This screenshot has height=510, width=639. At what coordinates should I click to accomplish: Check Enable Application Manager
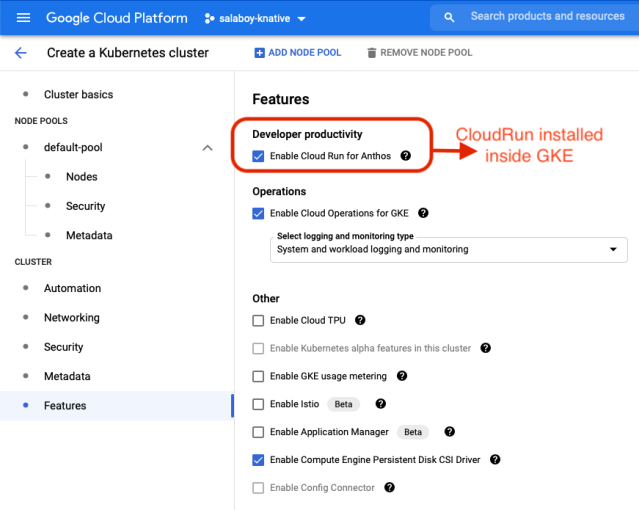(x=258, y=432)
